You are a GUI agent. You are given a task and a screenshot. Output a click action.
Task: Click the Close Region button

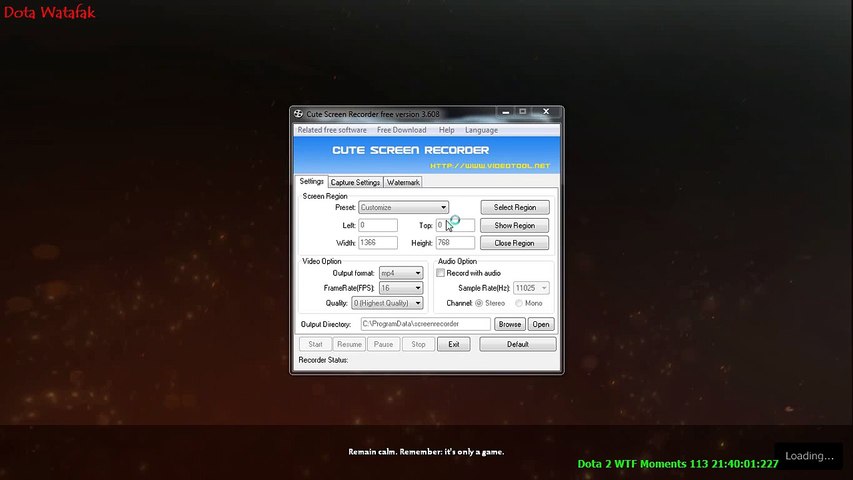pyautogui.click(x=514, y=243)
